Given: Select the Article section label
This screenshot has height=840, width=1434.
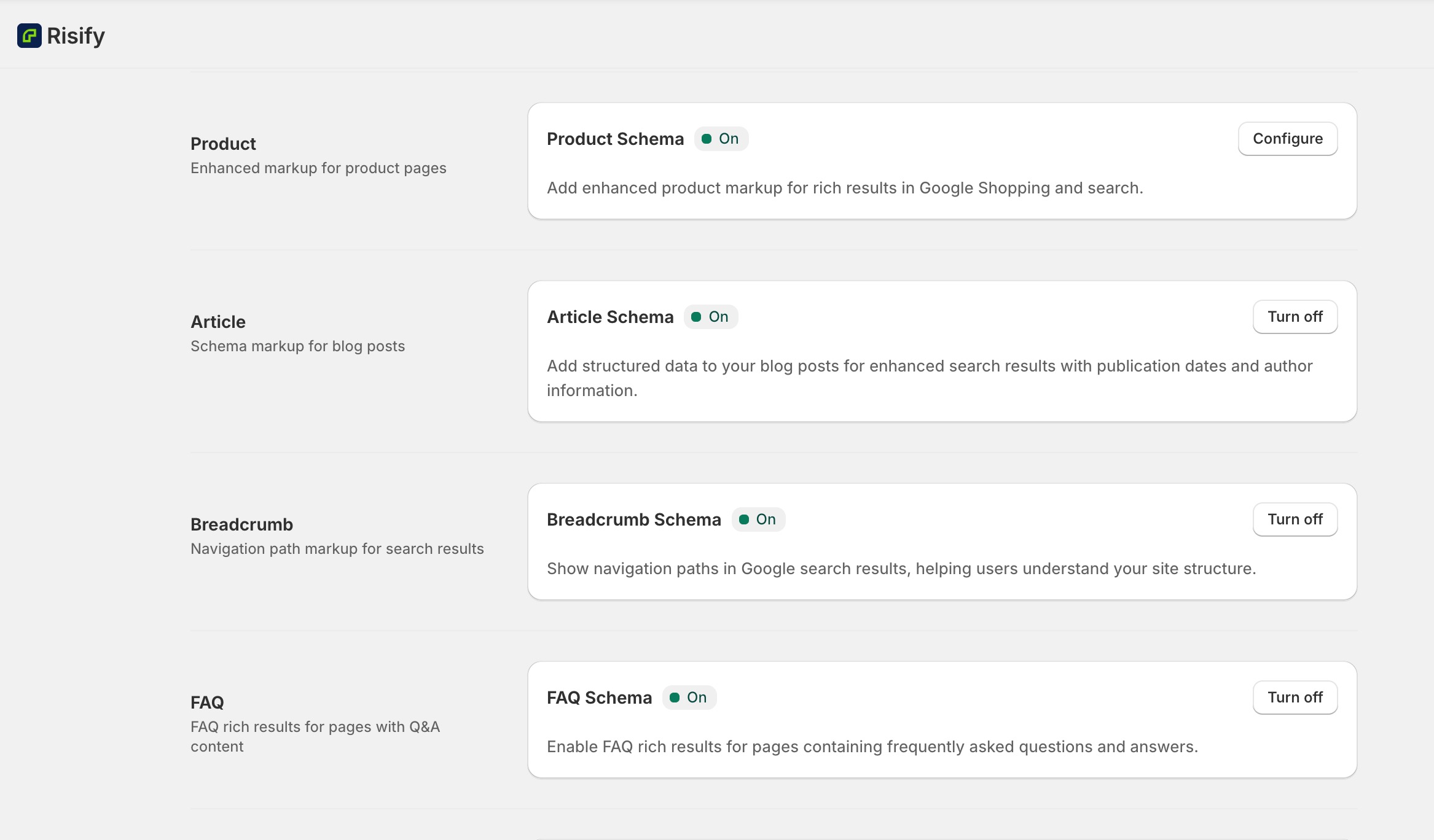Looking at the screenshot, I should pos(217,321).
